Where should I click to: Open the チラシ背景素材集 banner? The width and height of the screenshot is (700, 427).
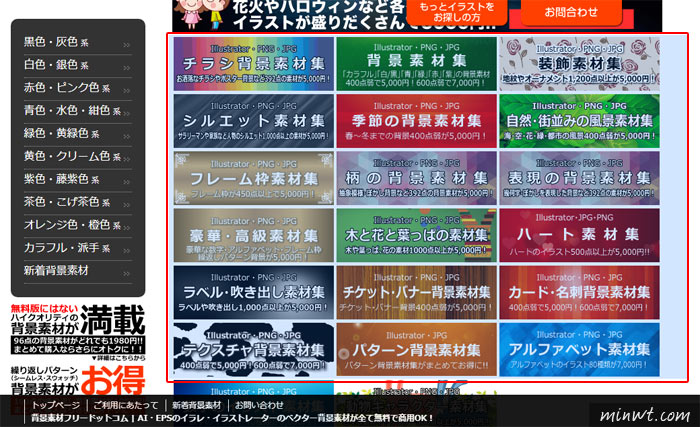[x=254, y=64]
